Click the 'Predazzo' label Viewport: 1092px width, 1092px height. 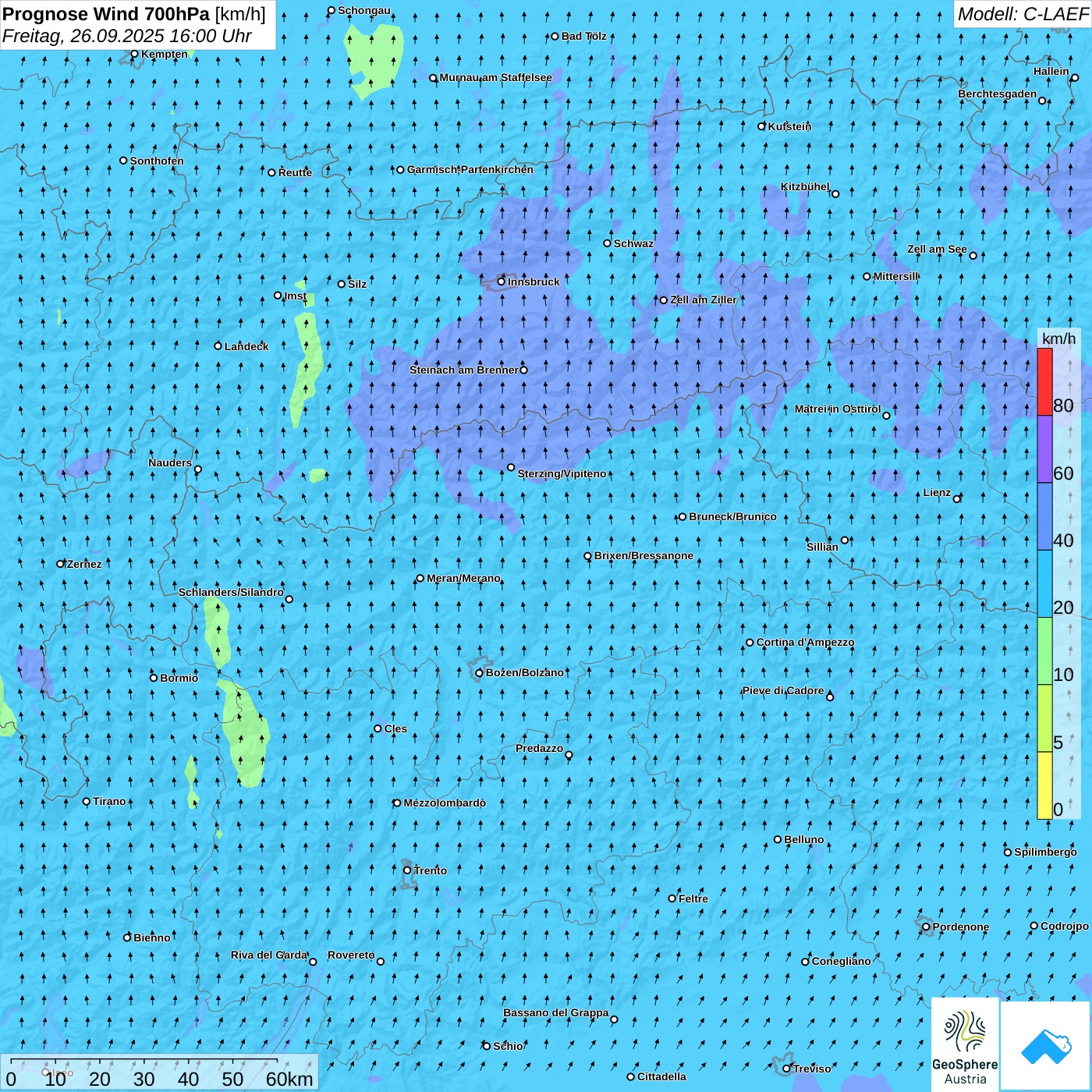point(539,748)
